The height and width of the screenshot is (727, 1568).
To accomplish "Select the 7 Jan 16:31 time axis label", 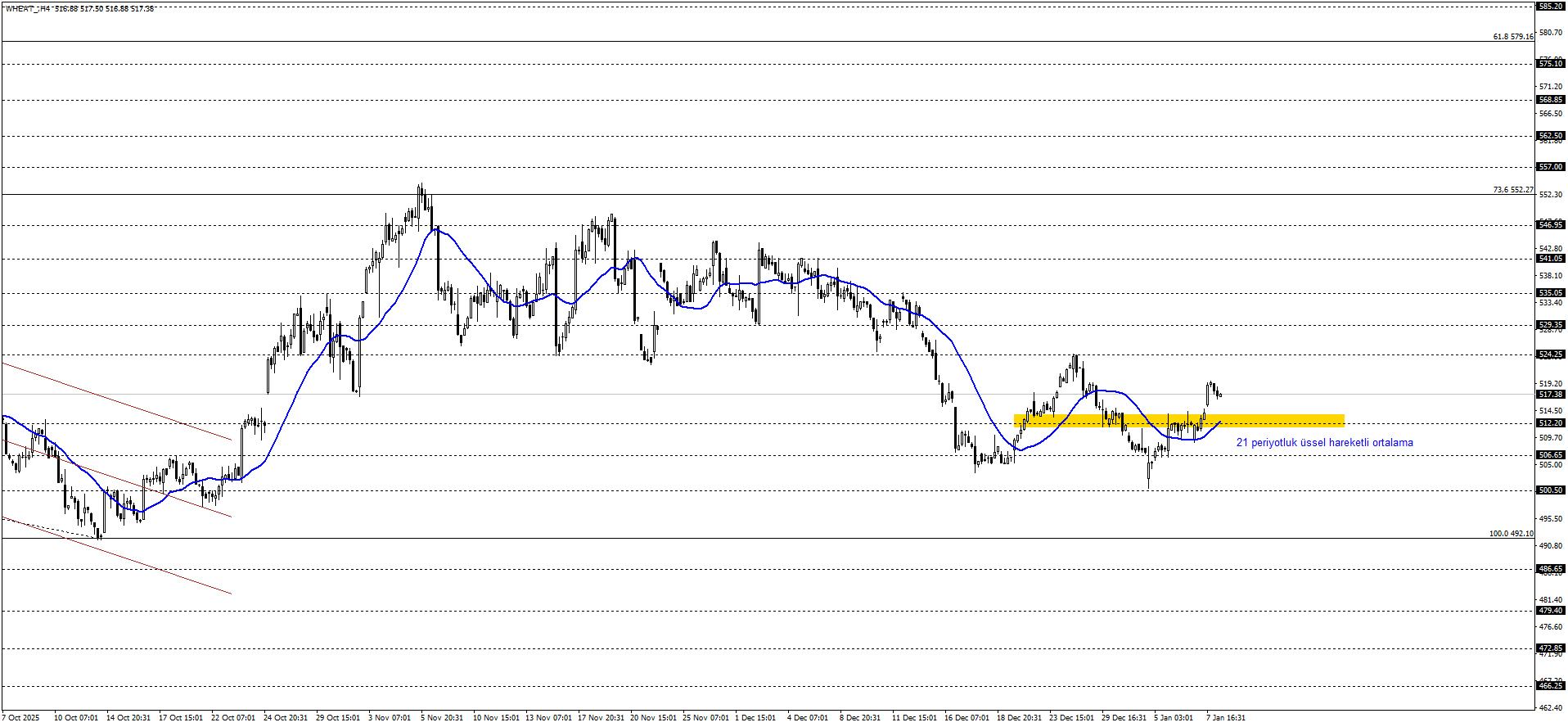I will coord(1226,718).
